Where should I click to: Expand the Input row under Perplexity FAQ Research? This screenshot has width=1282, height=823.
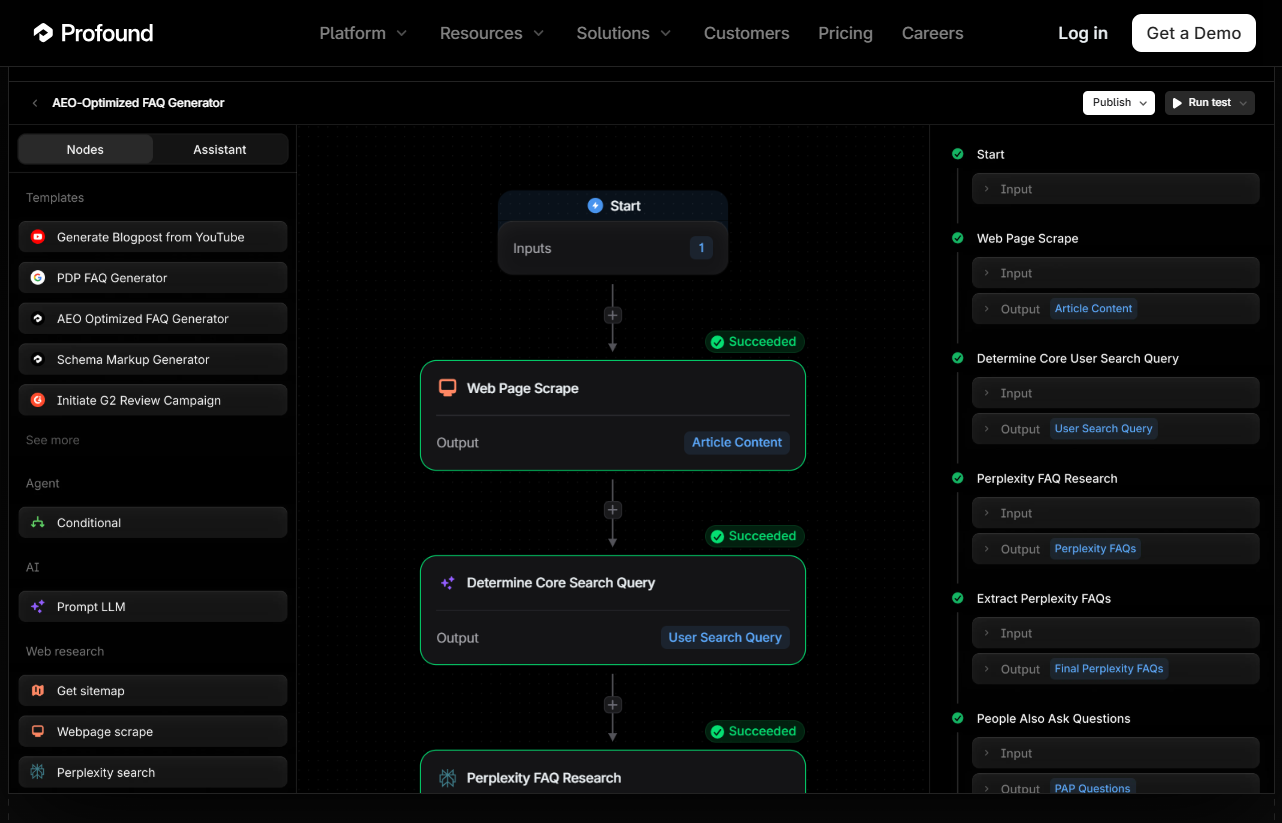(x=1116, y=513)
